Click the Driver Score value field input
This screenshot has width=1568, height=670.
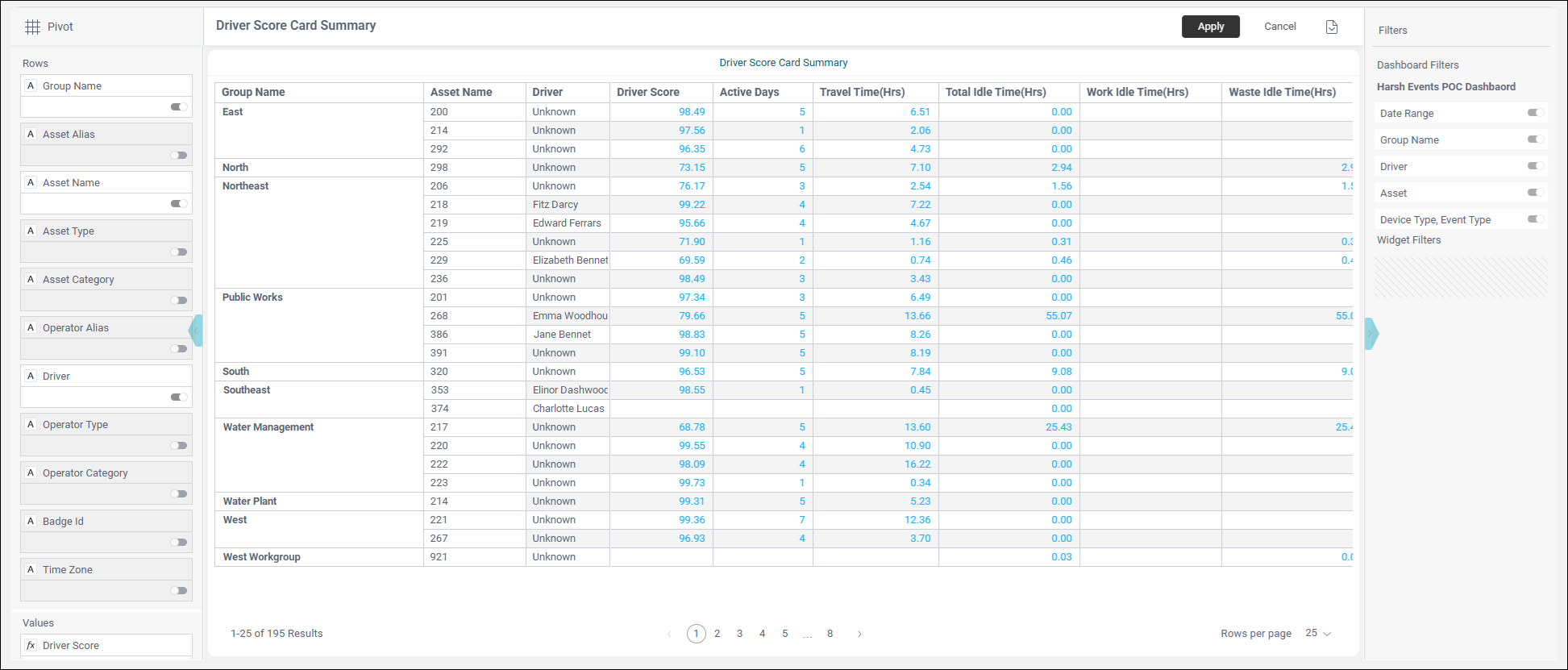106,645
